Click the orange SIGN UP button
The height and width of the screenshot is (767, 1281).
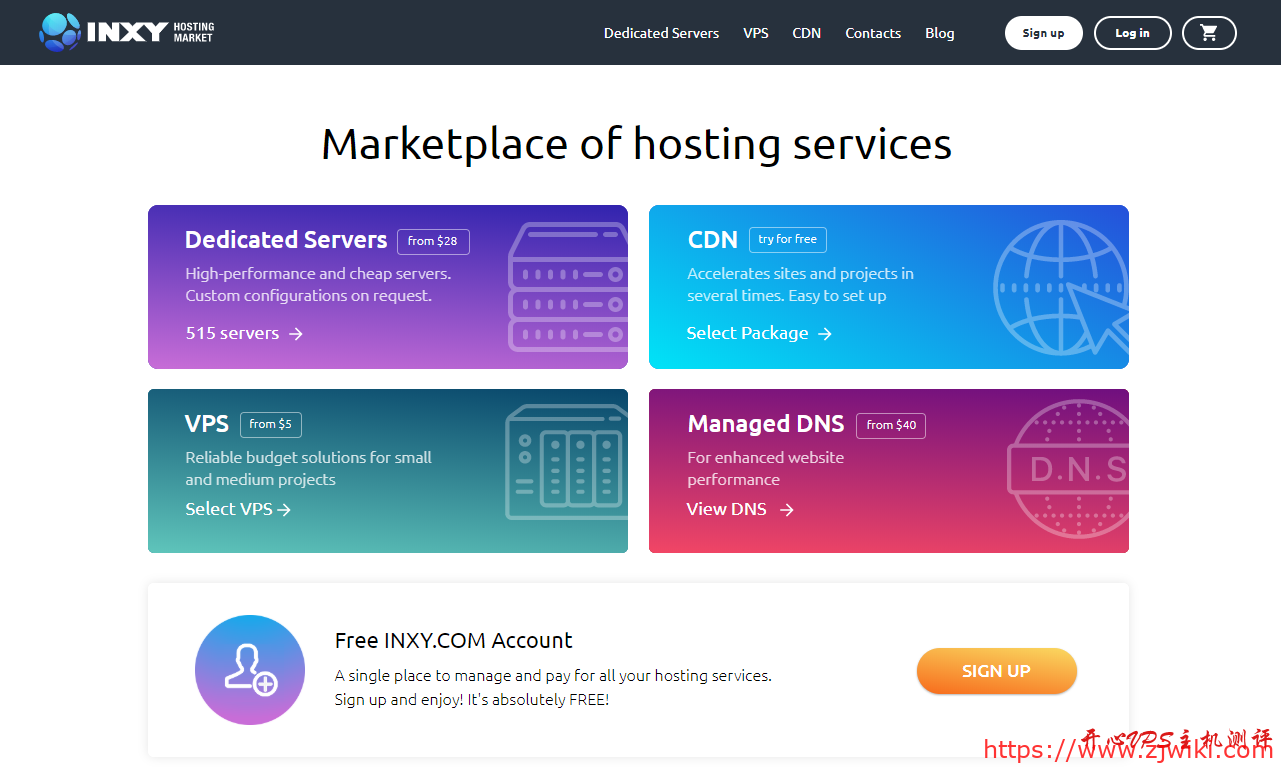[996, 670]
